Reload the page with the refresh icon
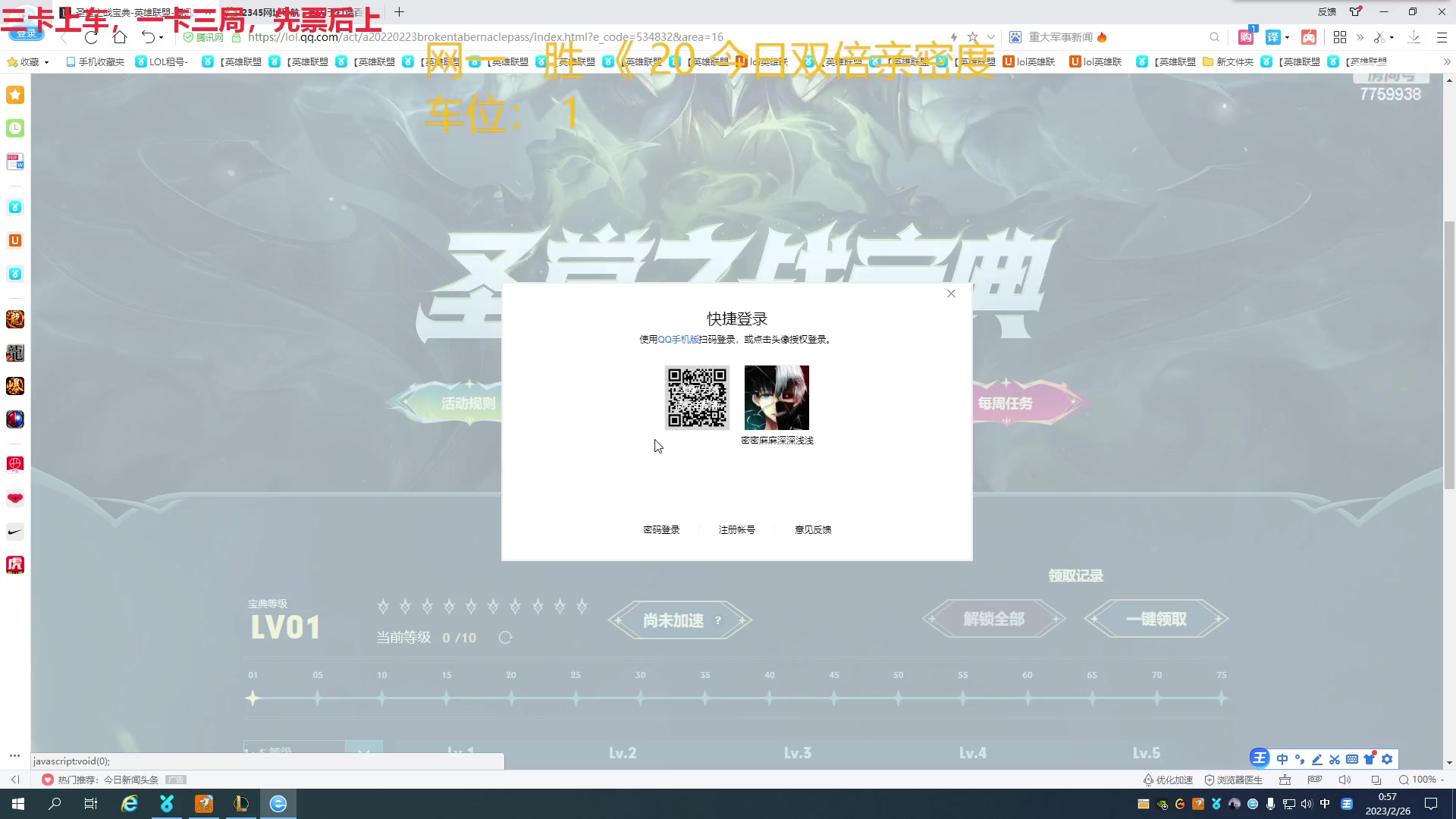1456x819 pixels. pos(91,37)
